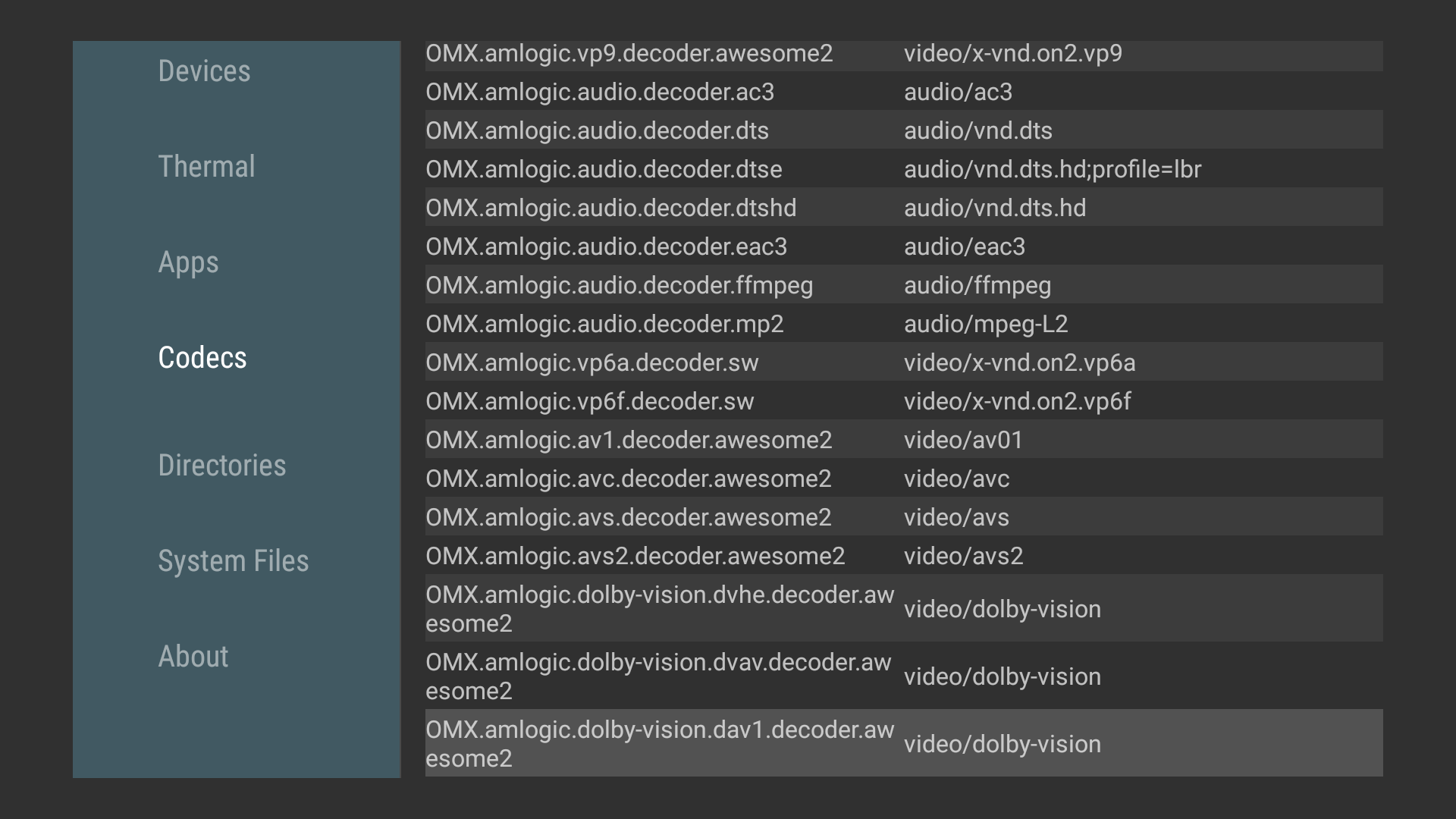
Task: Select the dolby-vision.dvhe decoder row
Action: click(x=904, y=609)
